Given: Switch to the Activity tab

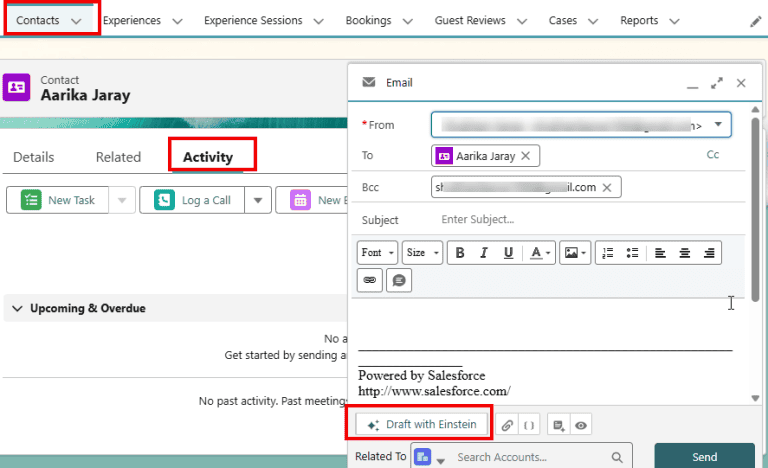Looking at the screenshot, I should [208, 157].
